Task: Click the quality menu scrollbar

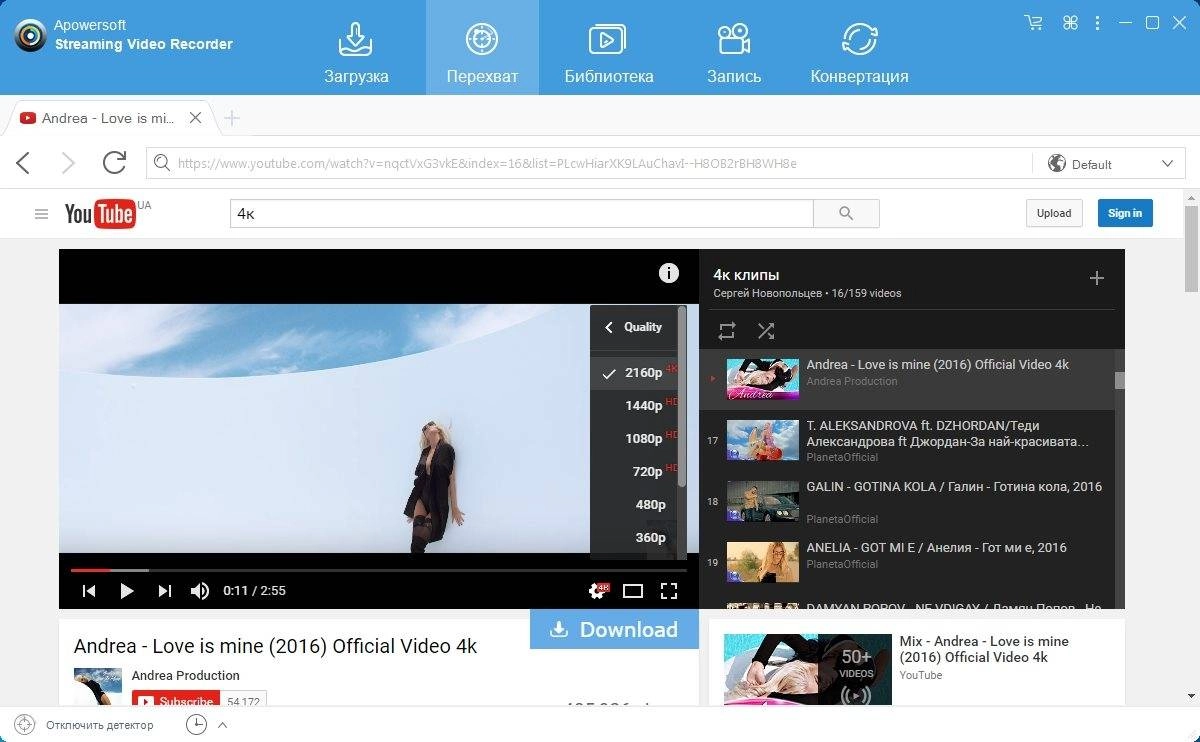Action: point(682,396)
